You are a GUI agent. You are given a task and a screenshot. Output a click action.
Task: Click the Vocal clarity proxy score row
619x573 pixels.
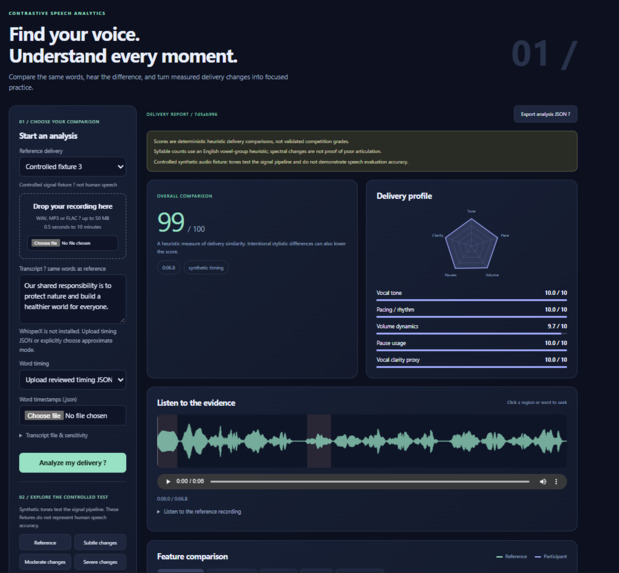click(x=472, y=362)
